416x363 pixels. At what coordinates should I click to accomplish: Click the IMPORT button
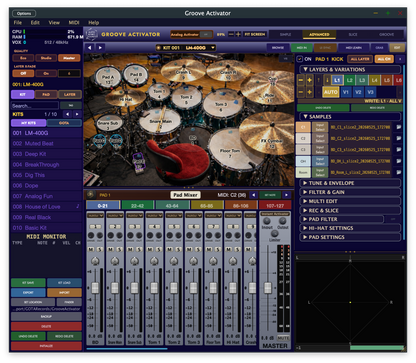tap(64, 293)
